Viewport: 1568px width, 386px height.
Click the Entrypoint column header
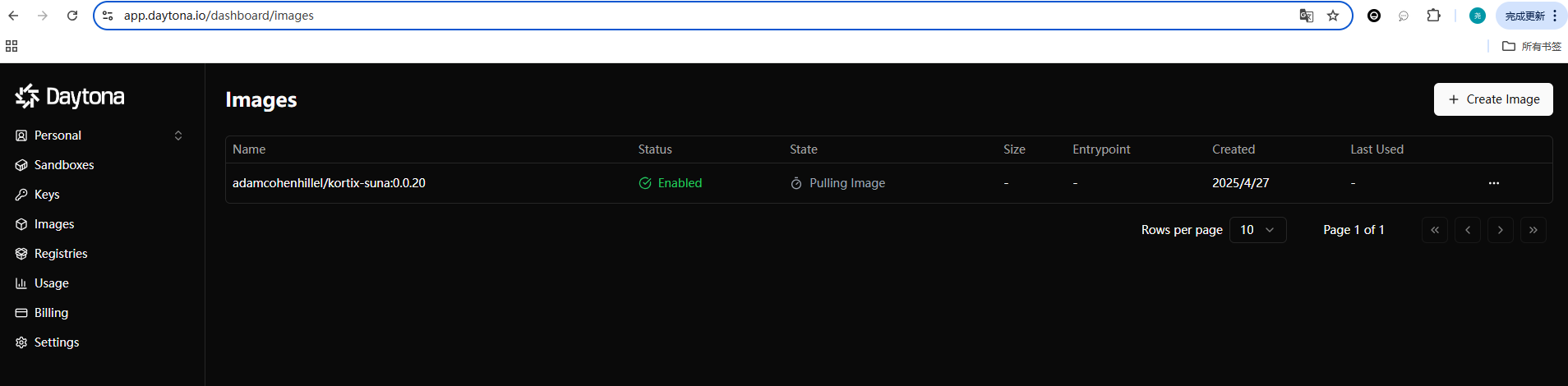pos(1101,149)
